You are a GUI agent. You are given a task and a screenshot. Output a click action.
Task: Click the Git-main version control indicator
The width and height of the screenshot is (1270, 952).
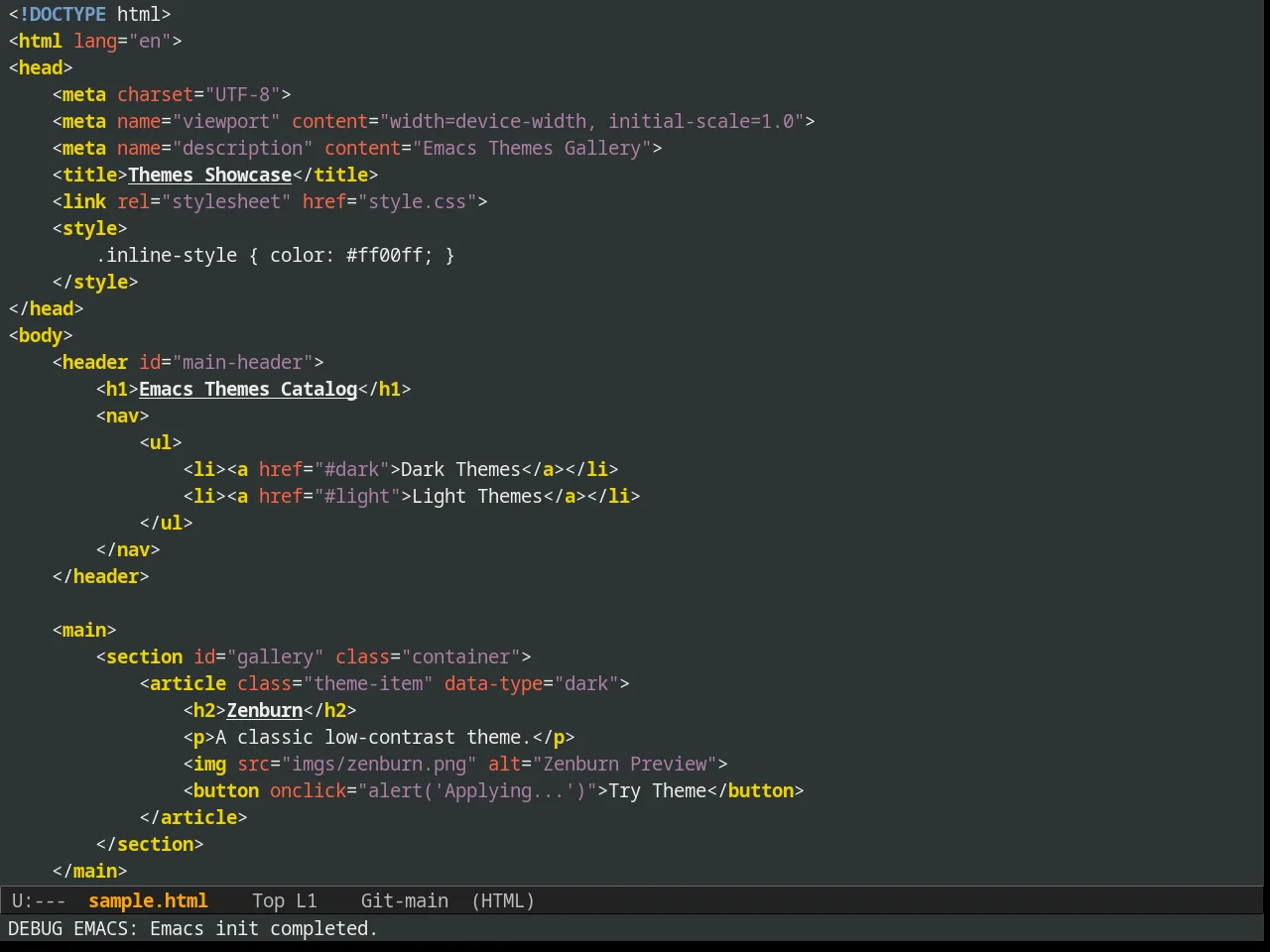(405, 900)
